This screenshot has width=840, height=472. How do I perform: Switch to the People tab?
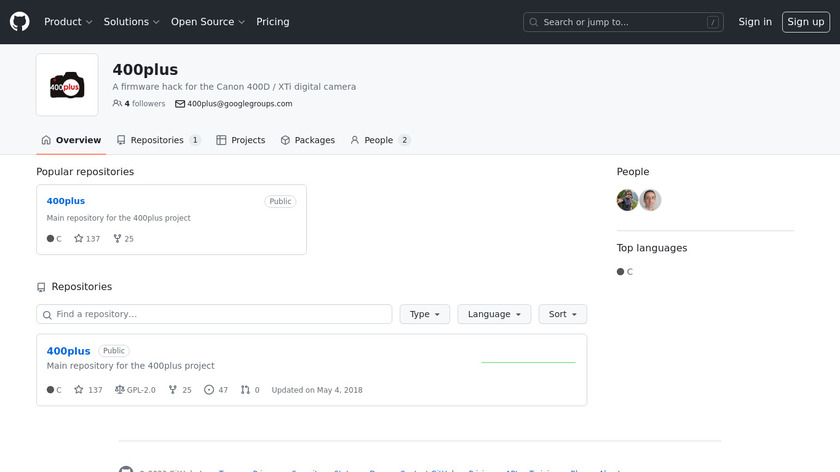pos(379,140)
